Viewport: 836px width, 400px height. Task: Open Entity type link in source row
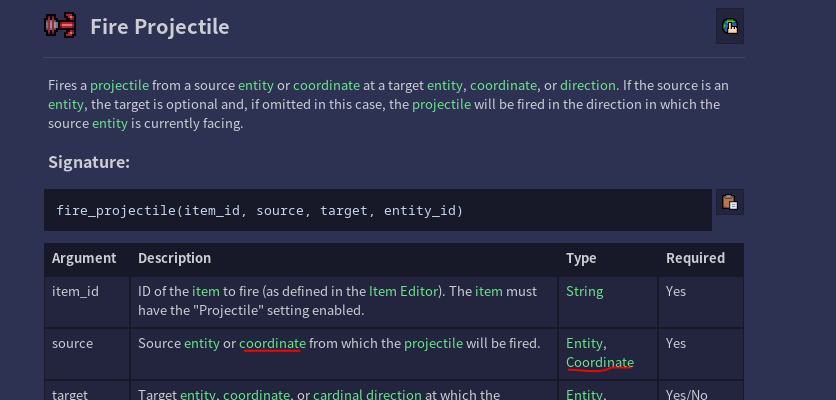click(584, 343)
